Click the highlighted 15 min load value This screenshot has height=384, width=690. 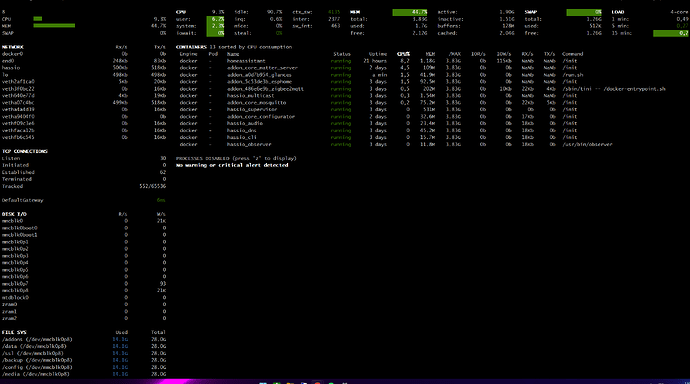coord(671,33)
